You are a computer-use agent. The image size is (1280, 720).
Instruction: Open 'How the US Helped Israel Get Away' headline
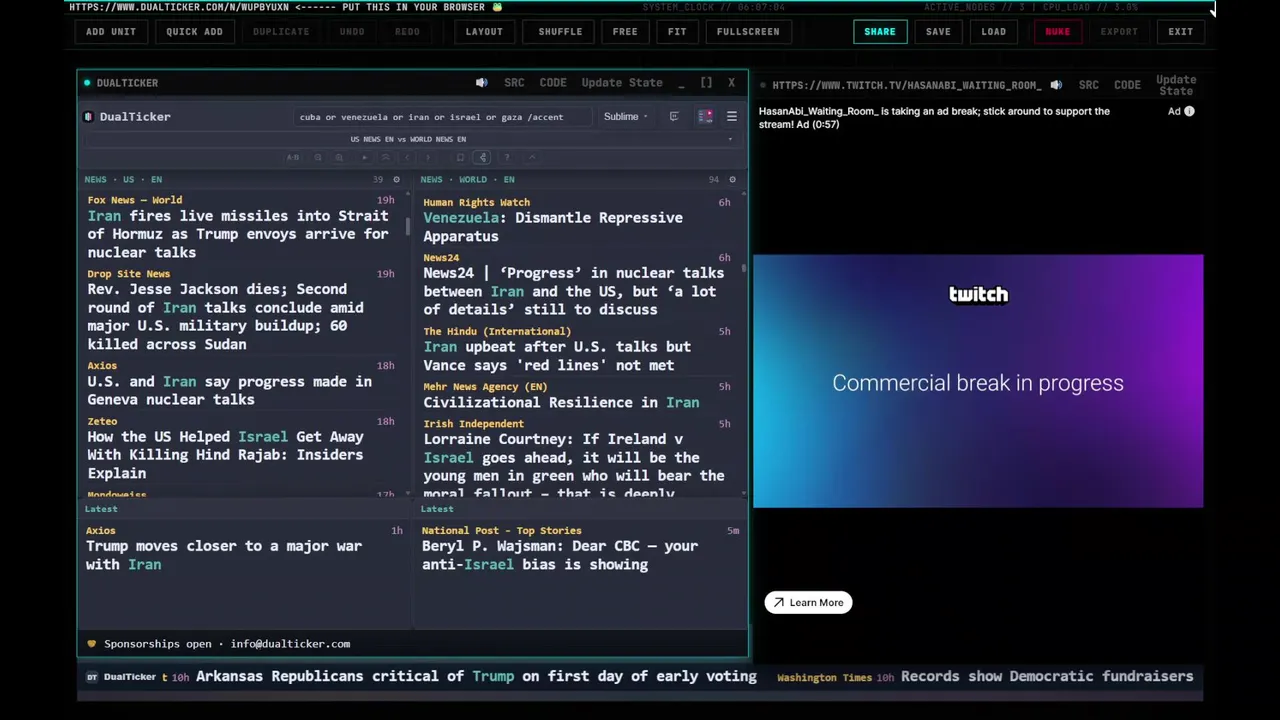click(225, 455)
